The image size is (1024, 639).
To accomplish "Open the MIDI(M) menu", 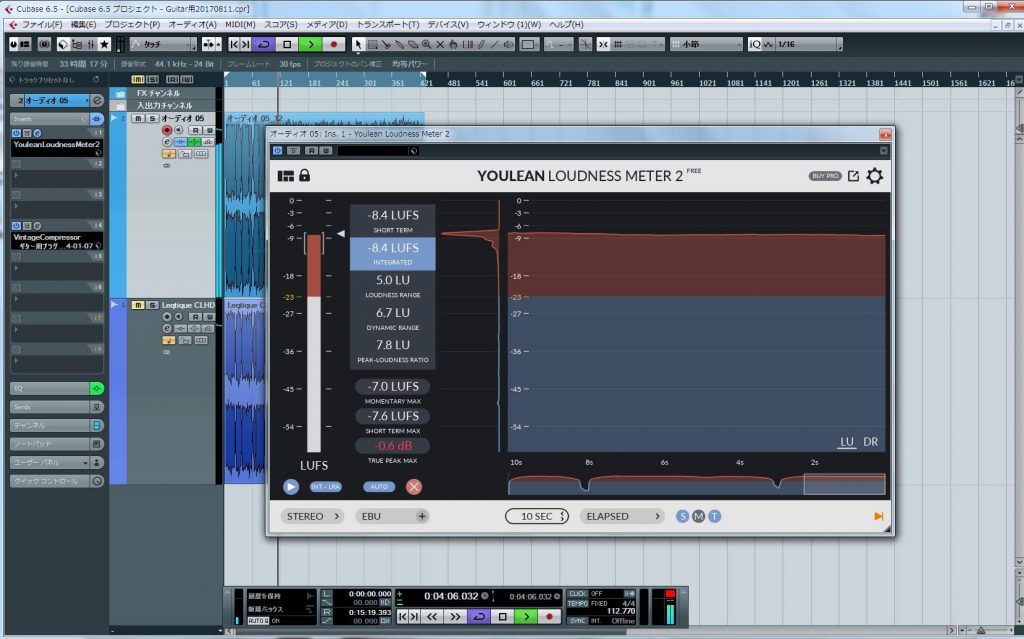I will point(239,24).
